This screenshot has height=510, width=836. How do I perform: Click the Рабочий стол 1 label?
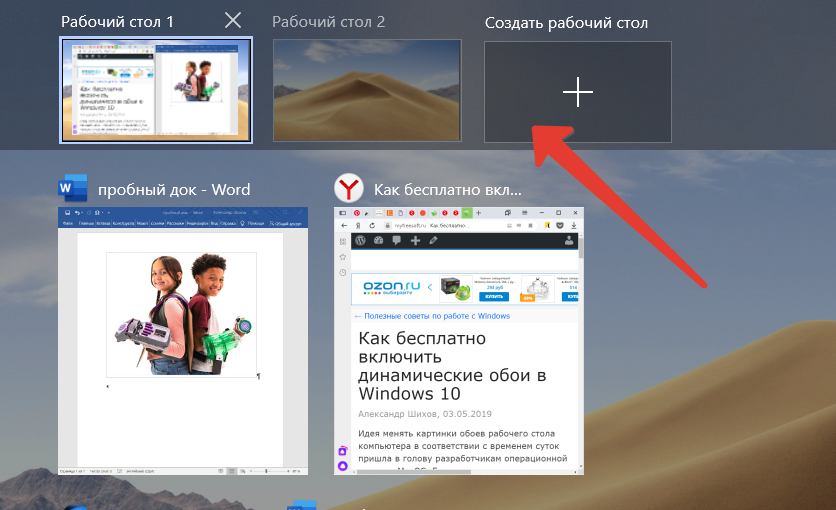coord(117,22)
